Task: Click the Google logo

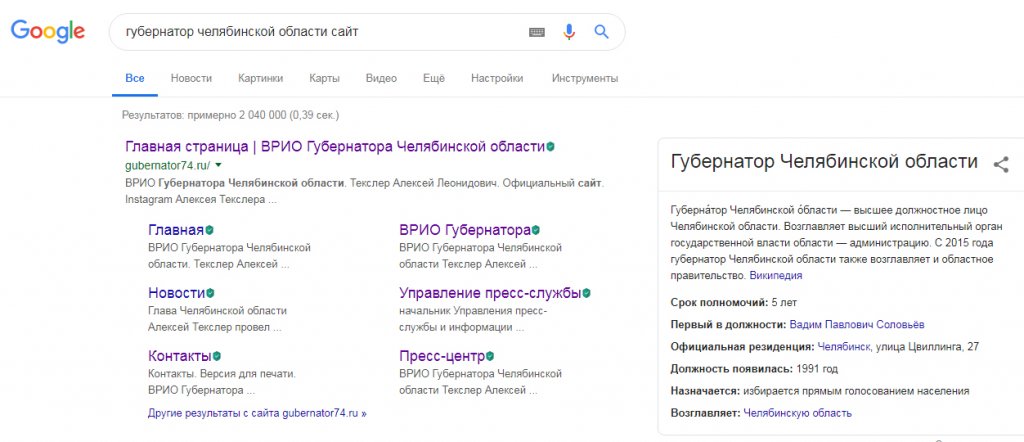Action: [48, 32]
